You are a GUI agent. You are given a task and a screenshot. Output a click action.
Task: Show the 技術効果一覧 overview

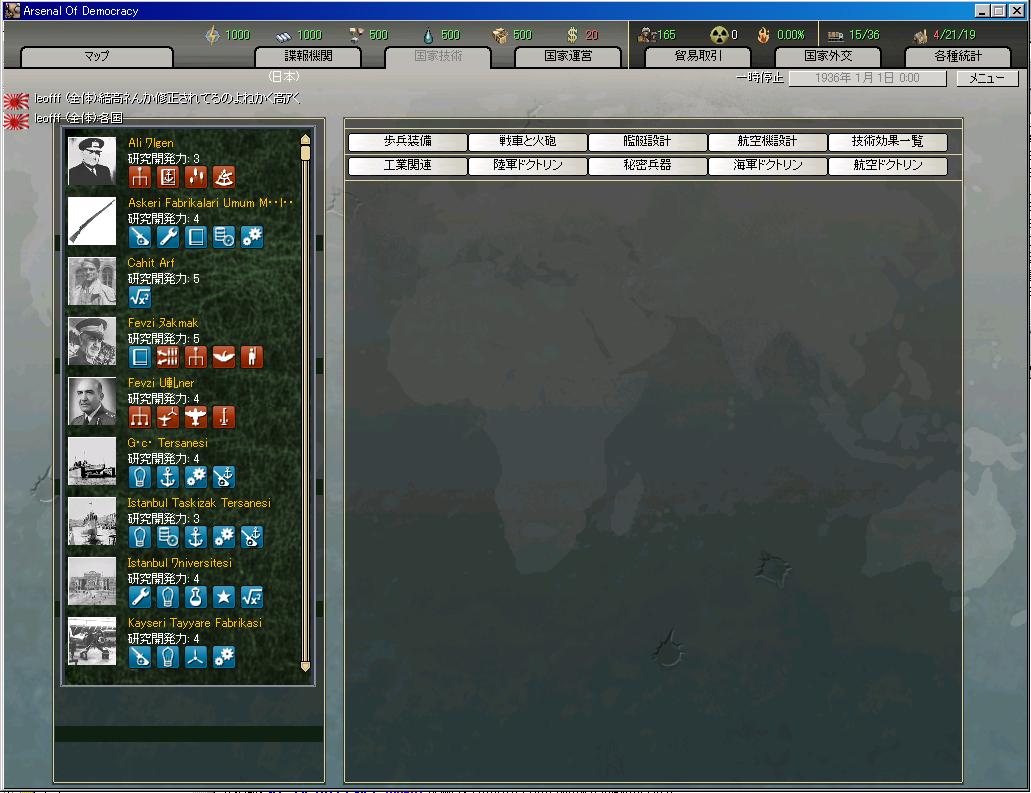888,141
